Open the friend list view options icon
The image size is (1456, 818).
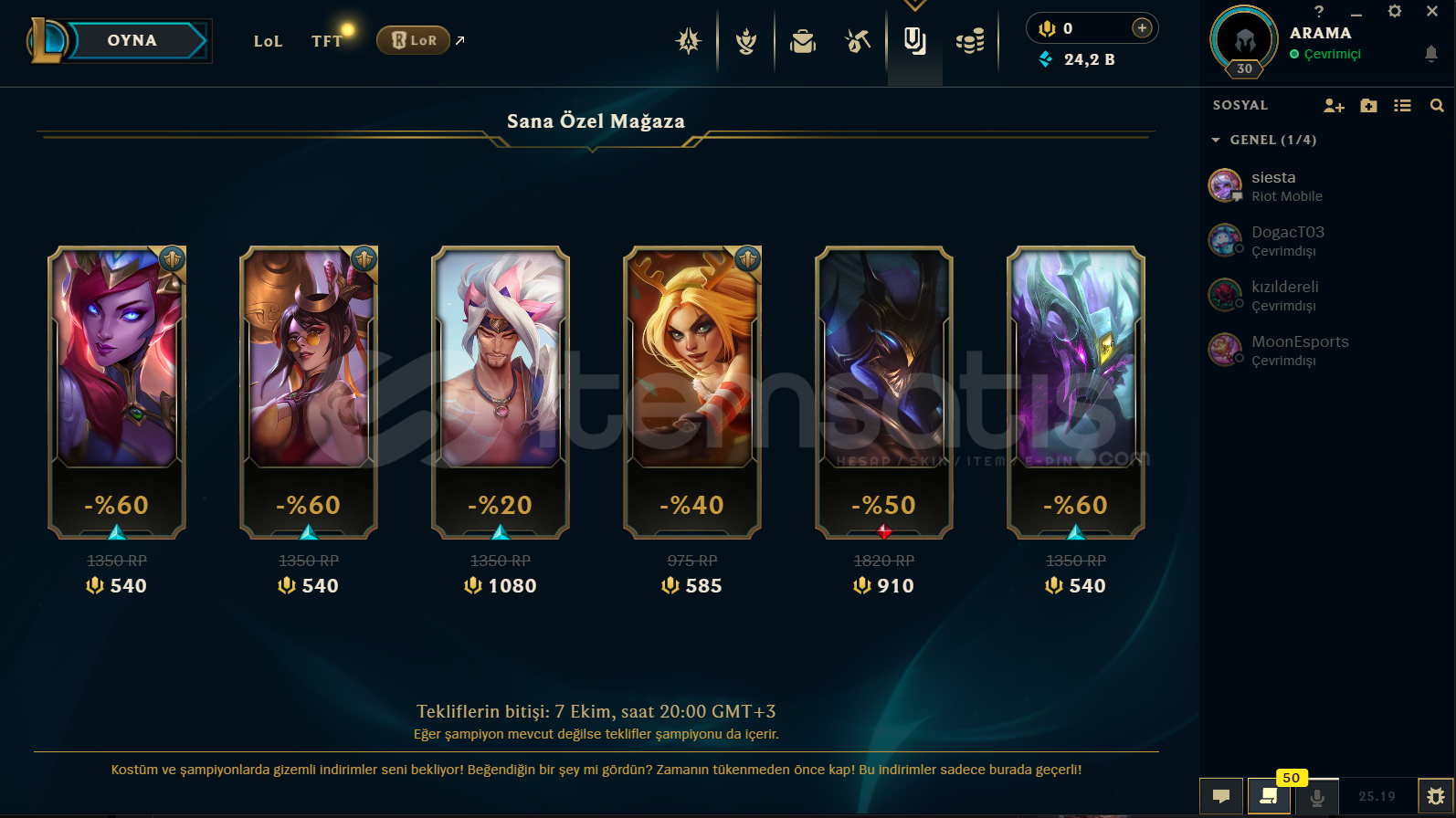pos(1402,106)
